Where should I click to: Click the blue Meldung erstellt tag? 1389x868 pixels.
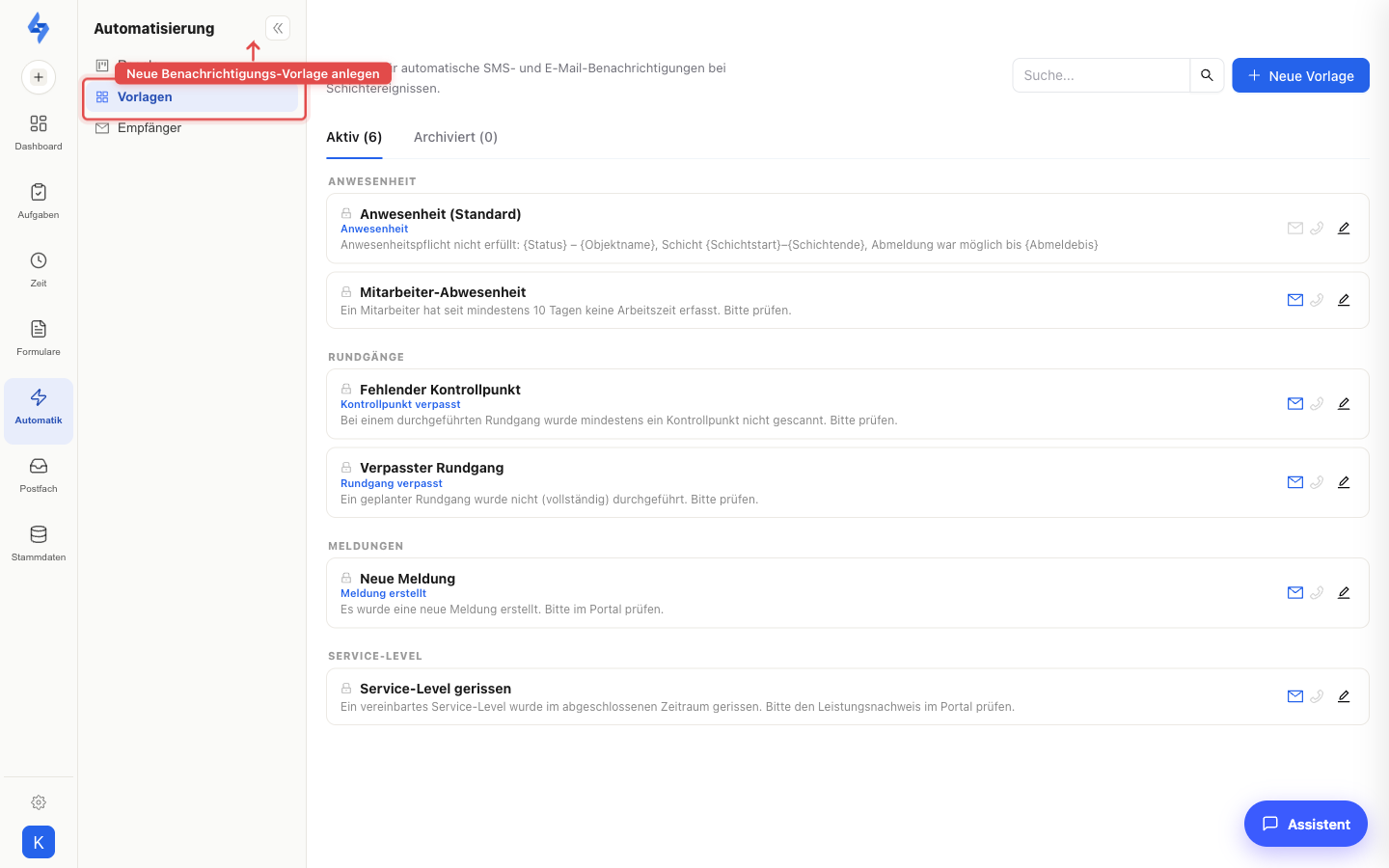pyautogui.click(x=383, y=594)
